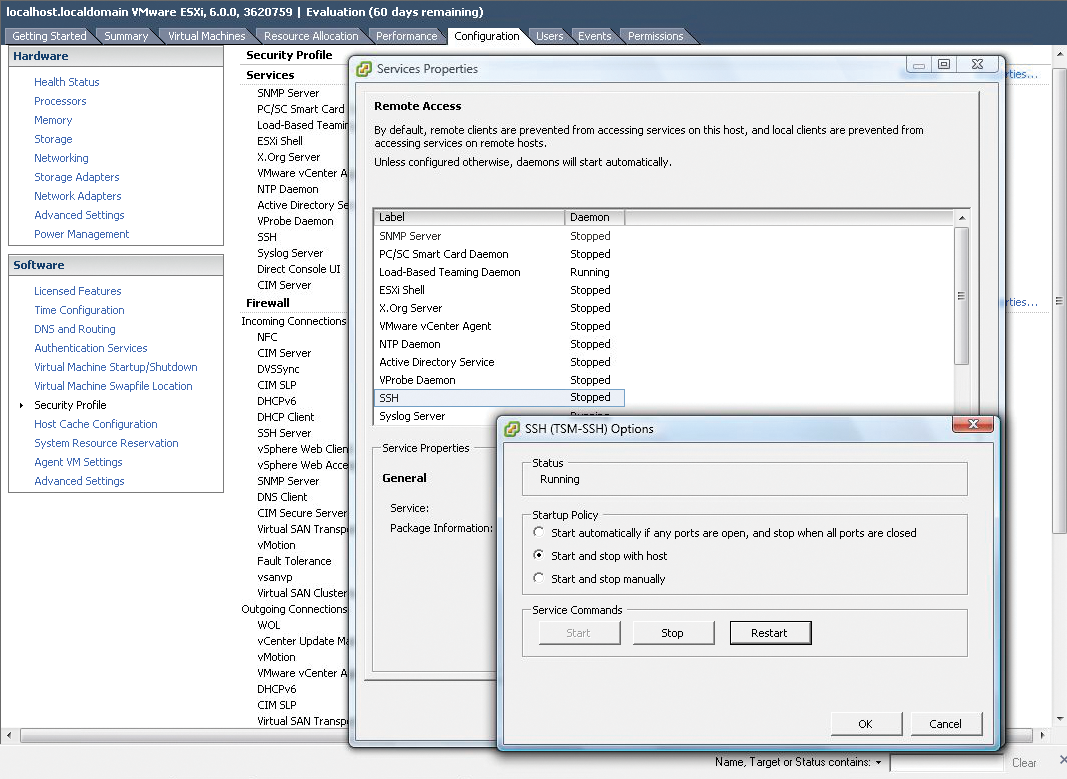Cancel the SSH Options dialog
This screenshot has width=1067, height=779.
point(946,724)
